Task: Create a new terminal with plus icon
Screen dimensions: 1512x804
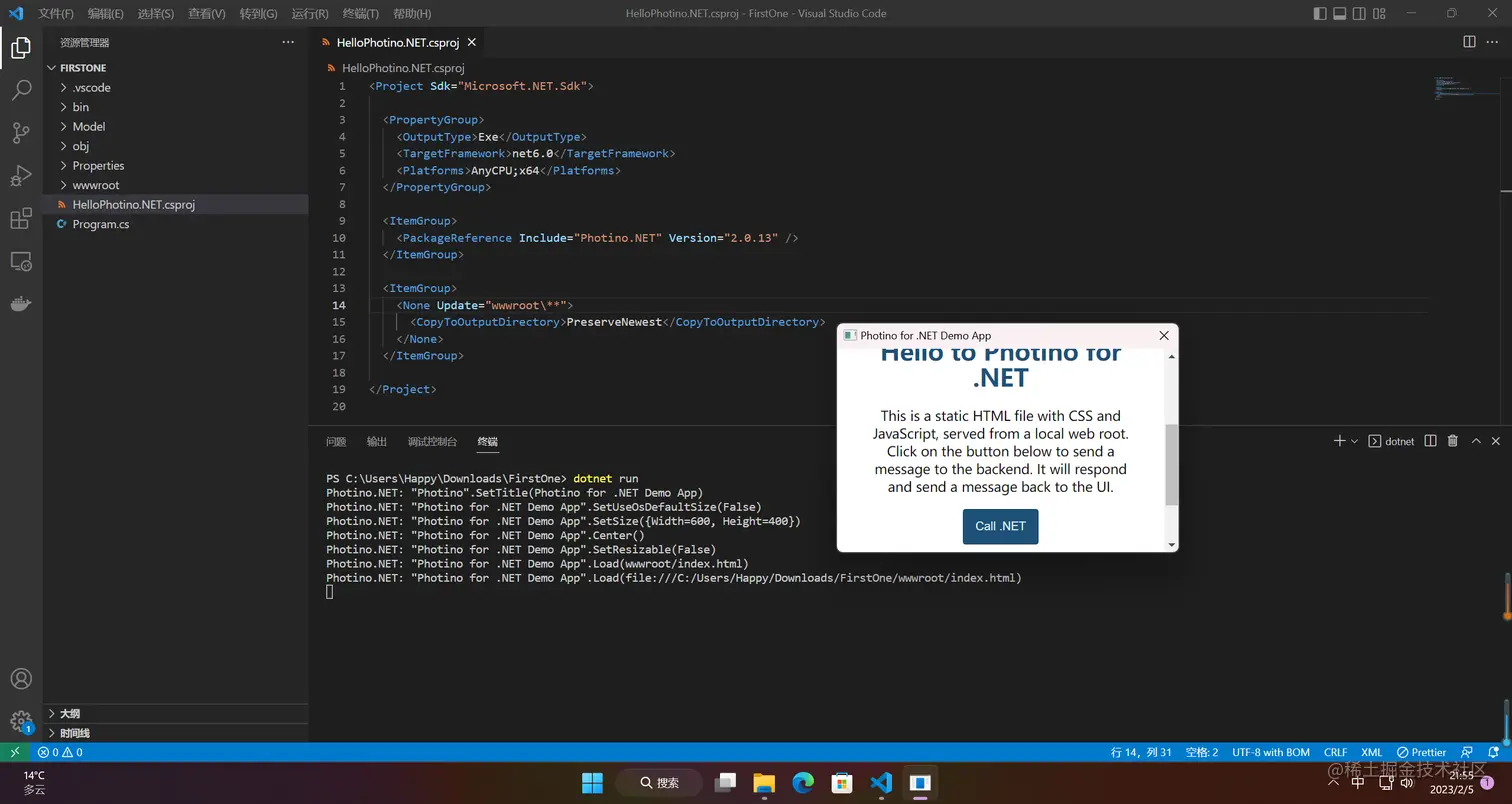Action: (1339, 441)
